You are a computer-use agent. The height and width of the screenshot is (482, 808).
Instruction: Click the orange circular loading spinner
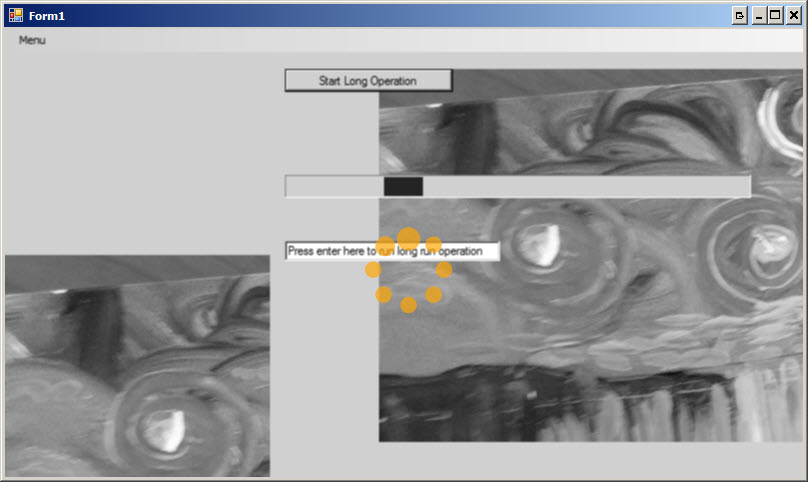[409, 270]
